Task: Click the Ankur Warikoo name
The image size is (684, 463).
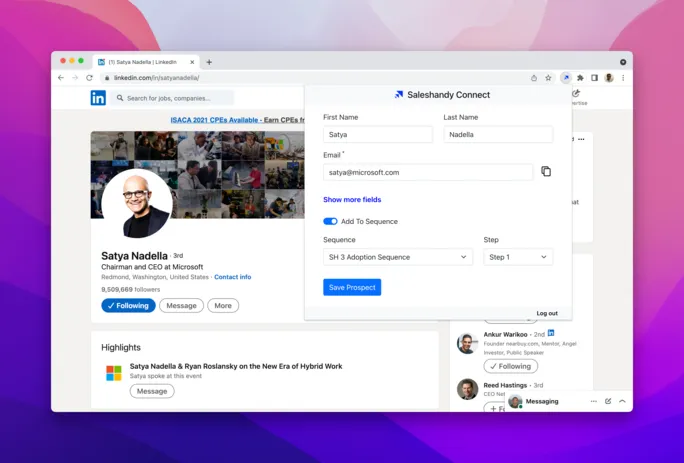Action: [x=505, y=334]
